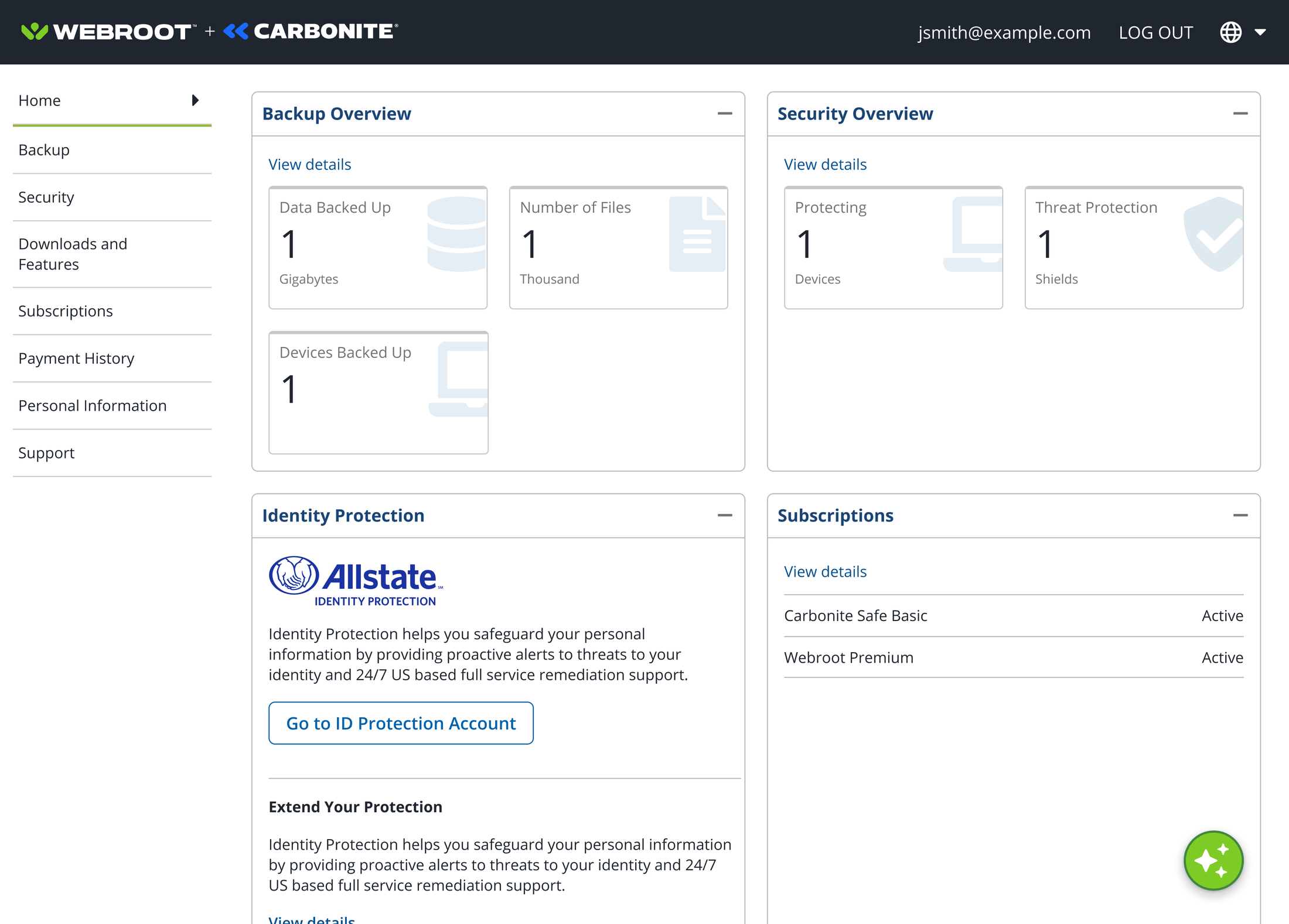Go to Support in sidebar

[x=112, y=453]
